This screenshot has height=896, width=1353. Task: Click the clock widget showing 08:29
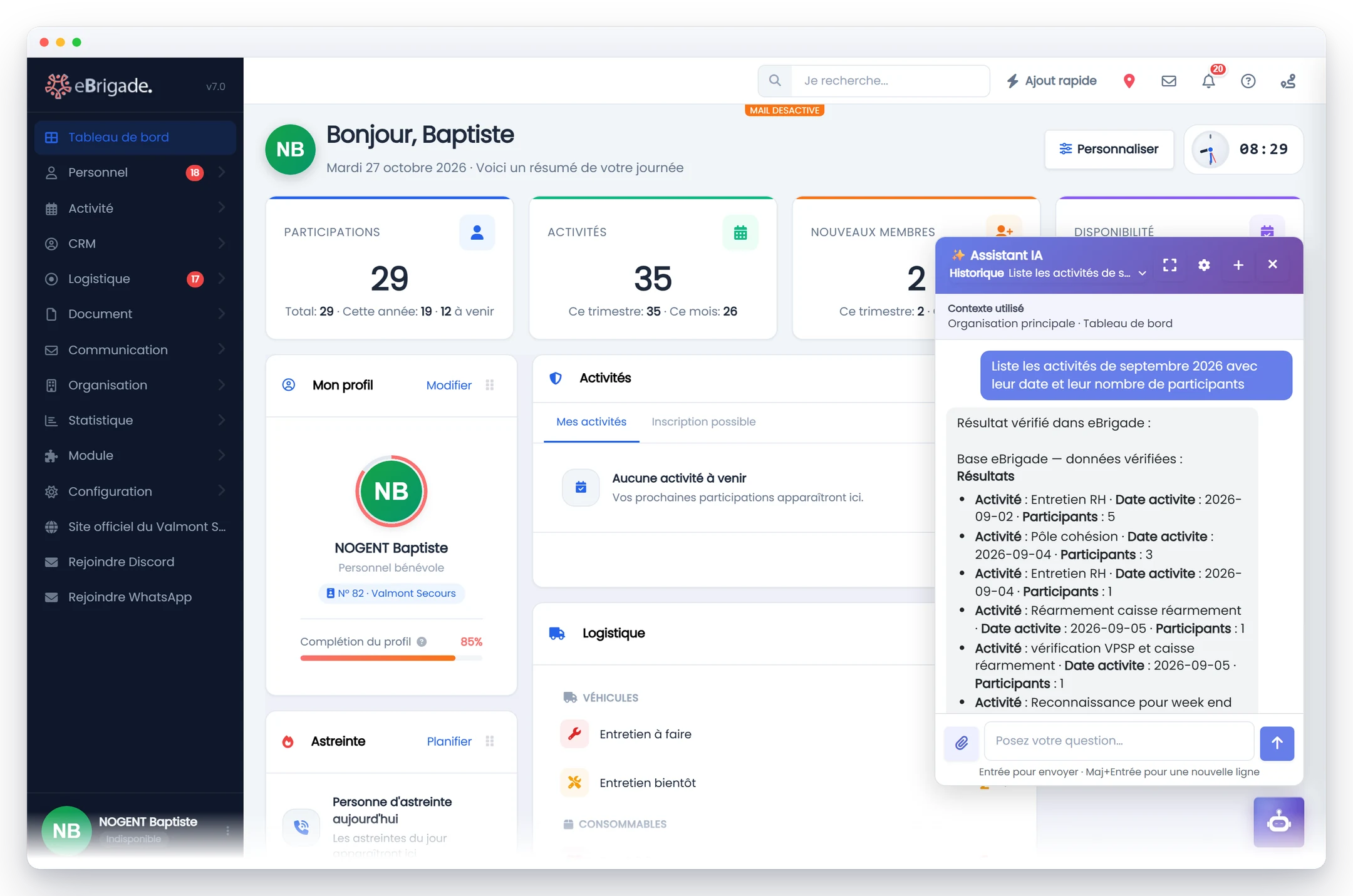click(x=1243, y=149)
